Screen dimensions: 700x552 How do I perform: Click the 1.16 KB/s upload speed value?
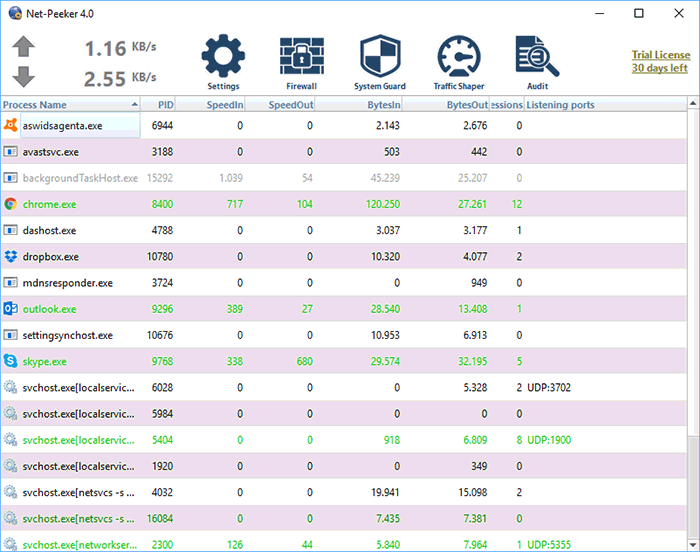(121, 48)
